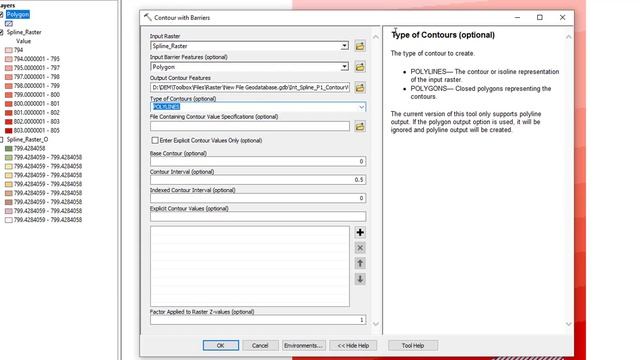Toggle Spline_Raster_O layer visibility checkbox
Image resolution: width=640 pixels, height=360 pixels.
1,140
